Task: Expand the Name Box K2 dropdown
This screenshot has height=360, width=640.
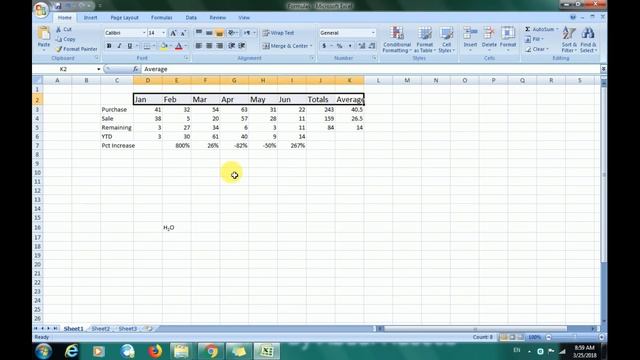Action: click(x=98, y=69)
